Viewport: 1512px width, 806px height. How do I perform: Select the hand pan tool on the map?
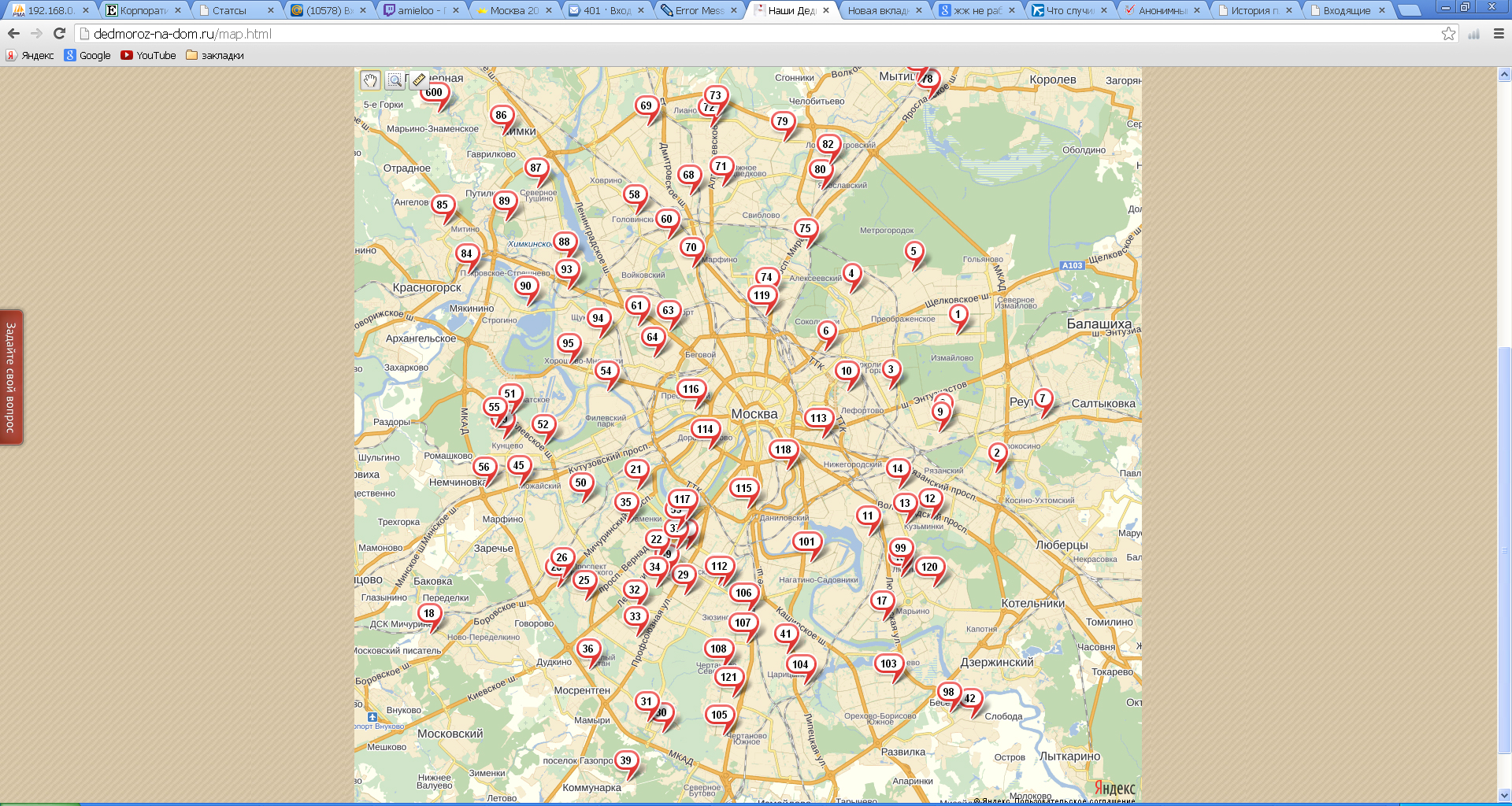(370, 80)
